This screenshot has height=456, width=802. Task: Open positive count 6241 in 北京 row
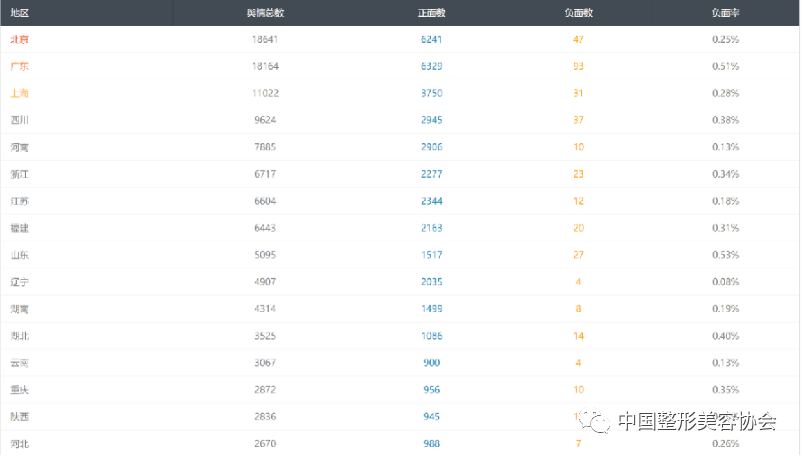click(x=431, y=39)
